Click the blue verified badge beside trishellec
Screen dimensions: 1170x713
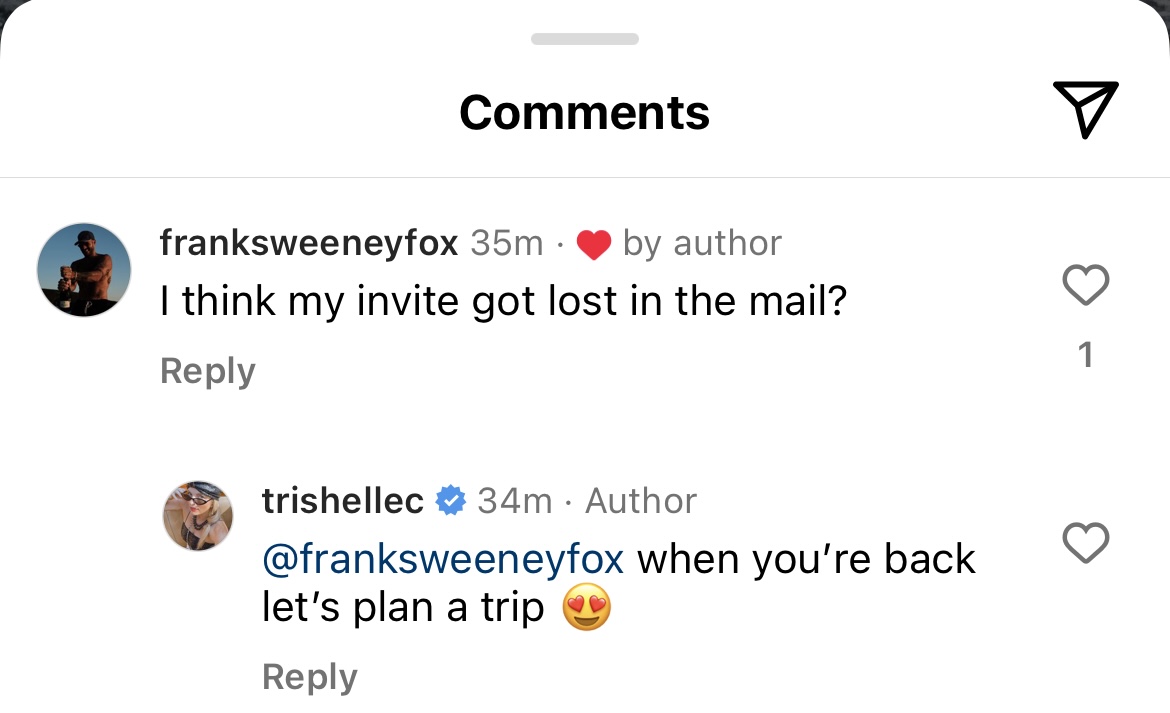click(451, 500)
